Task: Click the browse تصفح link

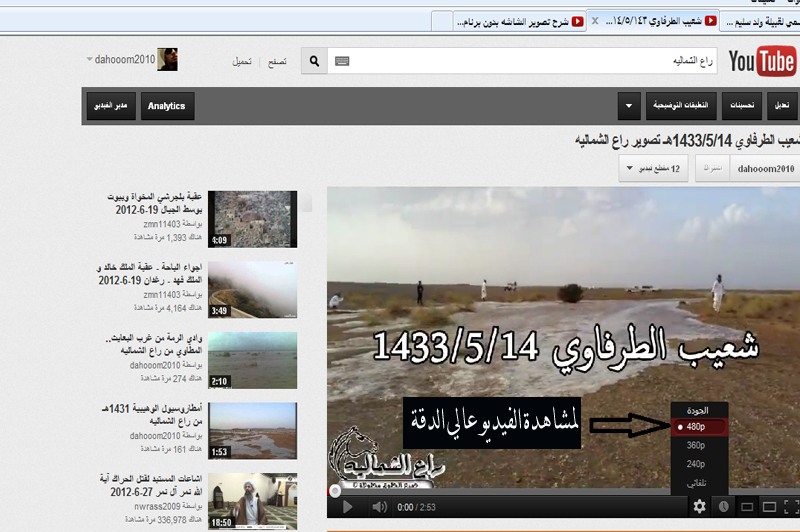Action: [278, 62]
